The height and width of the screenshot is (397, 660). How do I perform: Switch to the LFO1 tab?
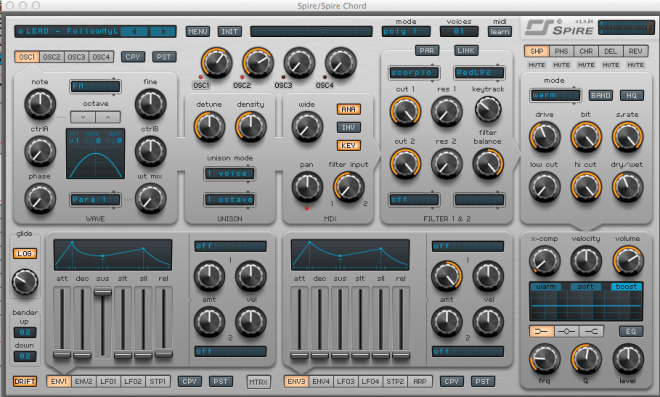click(x=108, y=381)
